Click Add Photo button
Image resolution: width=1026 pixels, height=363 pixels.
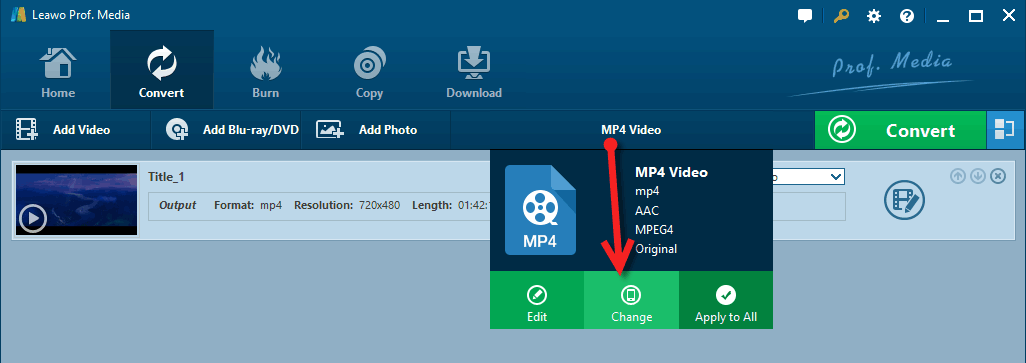coord(367,130)
